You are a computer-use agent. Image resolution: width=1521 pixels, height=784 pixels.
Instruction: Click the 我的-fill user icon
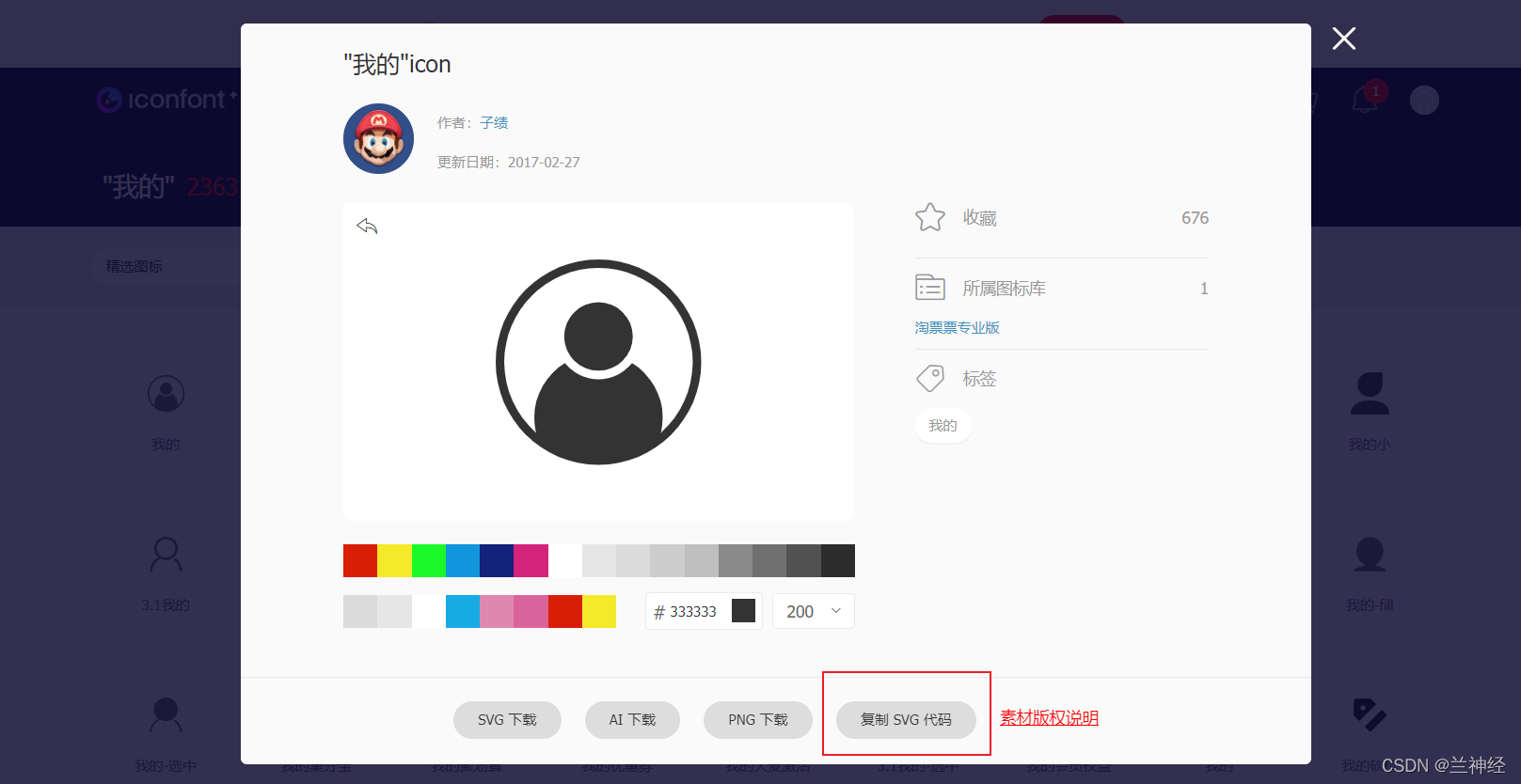click(1370, 555)
